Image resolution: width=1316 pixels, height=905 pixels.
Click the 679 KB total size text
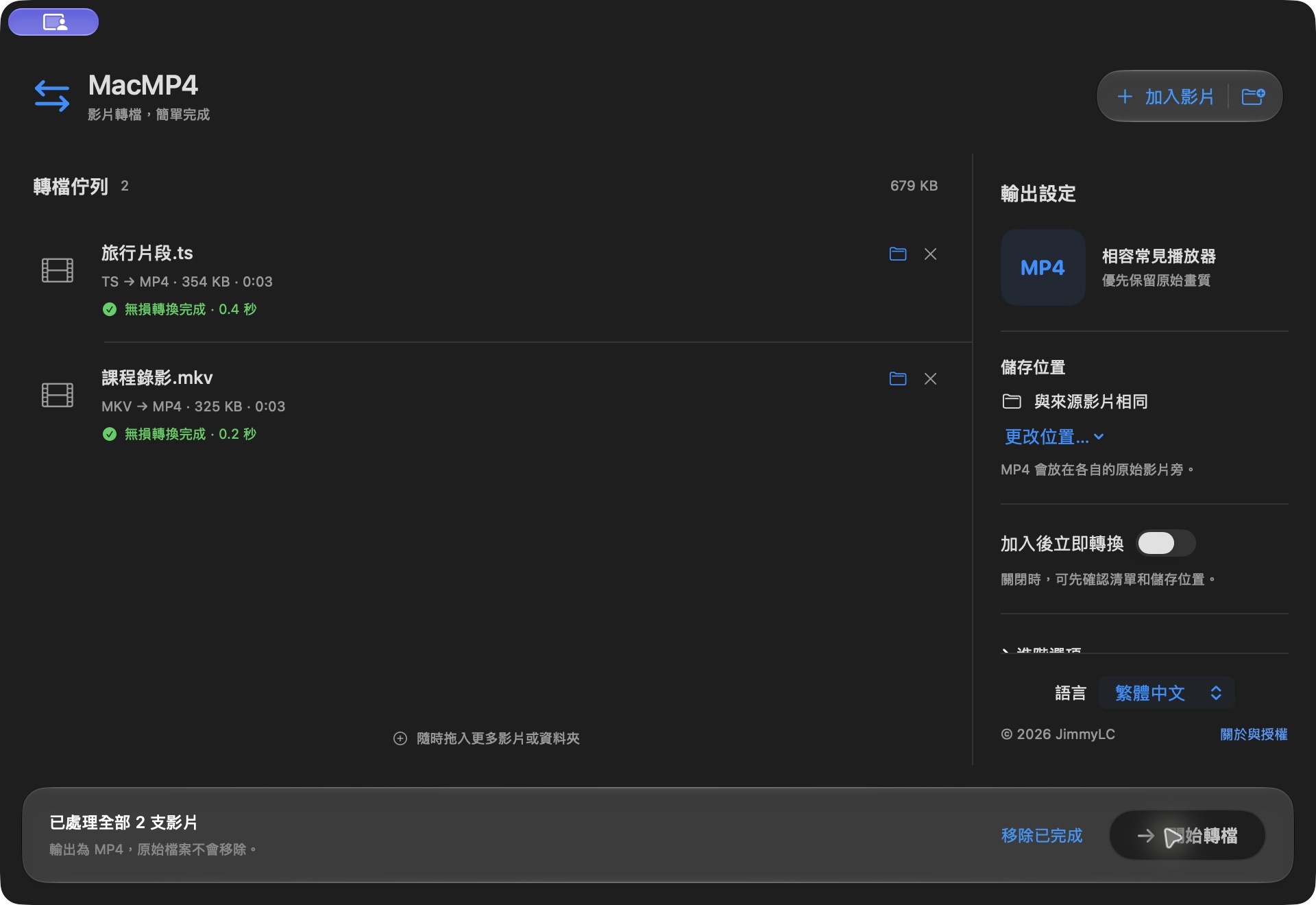(914, 186)
